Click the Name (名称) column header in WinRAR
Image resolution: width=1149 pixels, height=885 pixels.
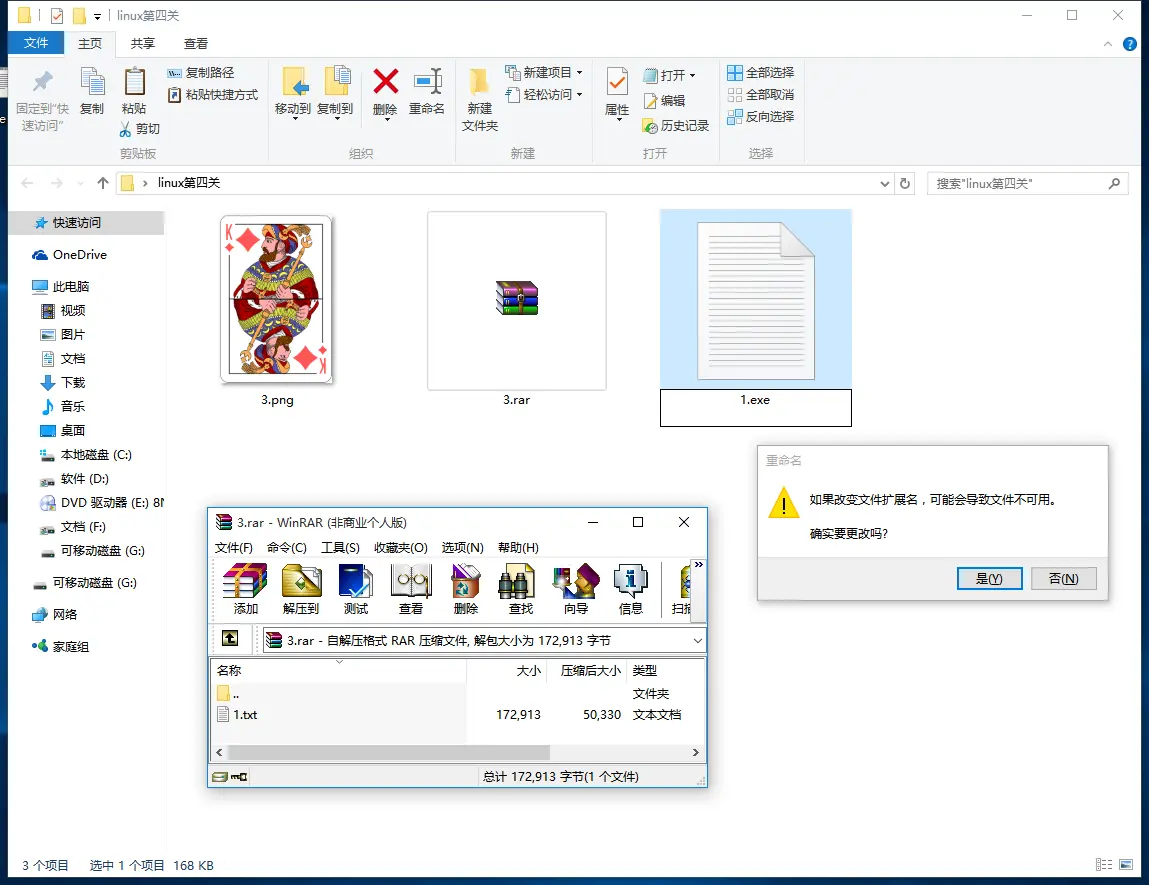tap(339, 670)
